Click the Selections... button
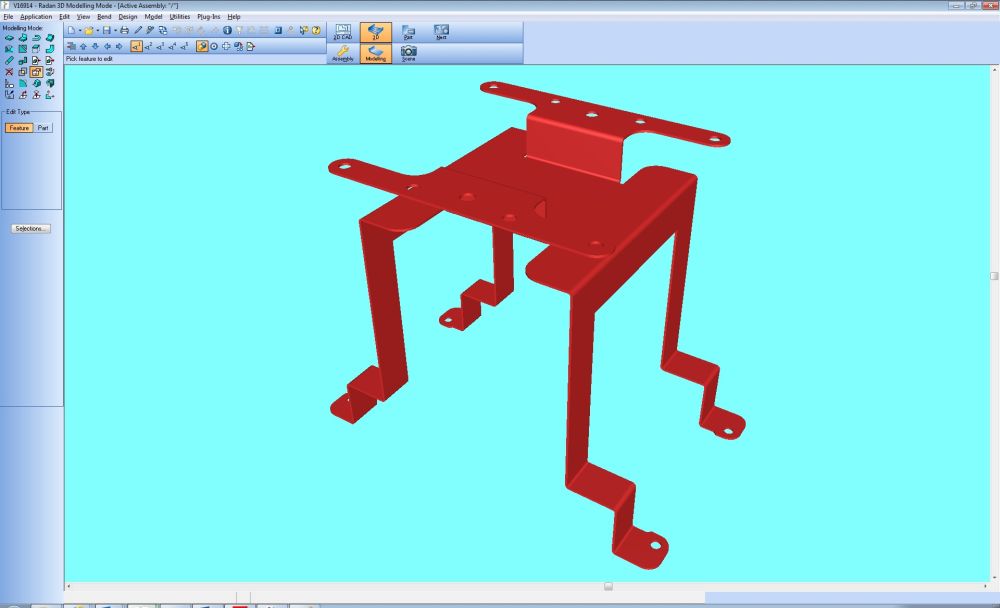This screenshot has height=608, width=1000. pyautogui.click(x=31, y=229)
